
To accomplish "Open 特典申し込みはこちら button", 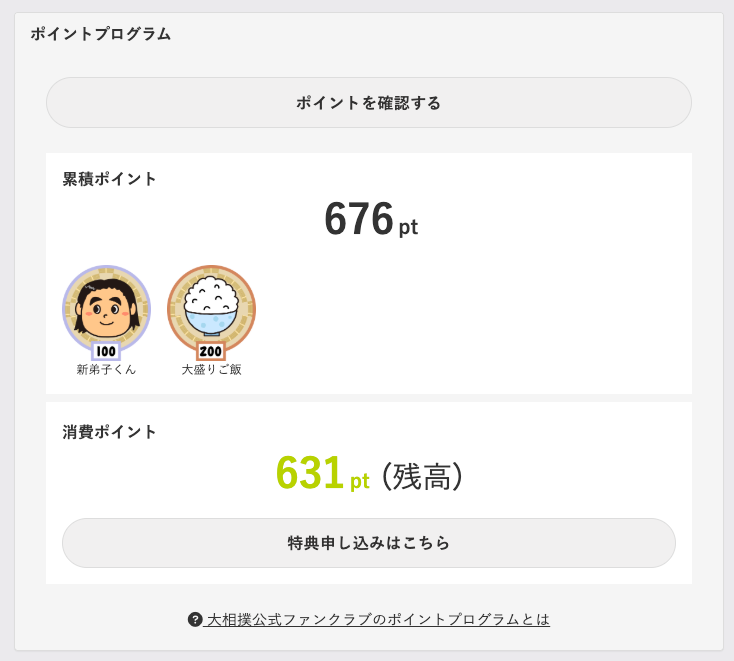I will tap(368, 543).
